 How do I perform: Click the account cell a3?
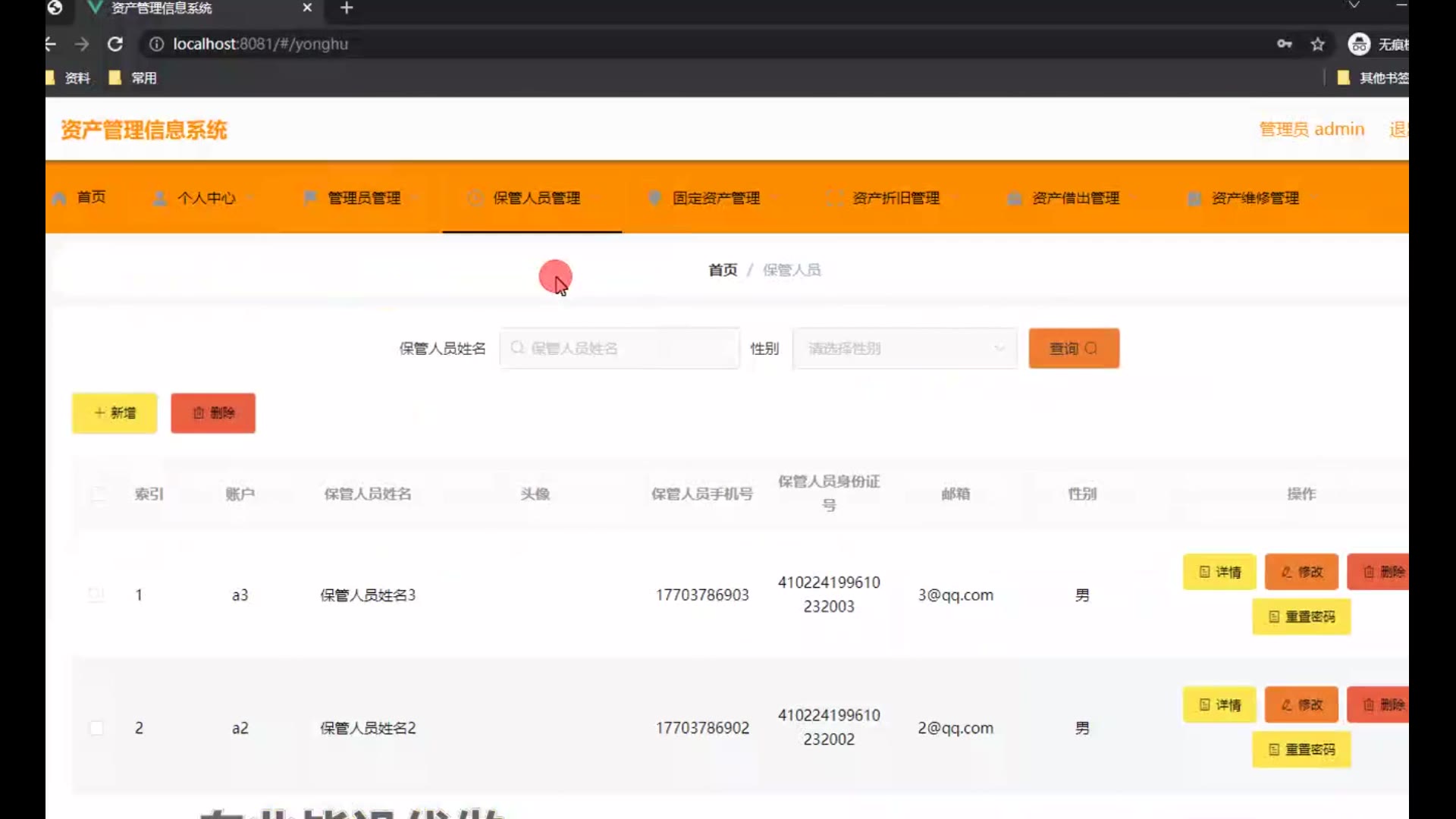coord(240,595)
